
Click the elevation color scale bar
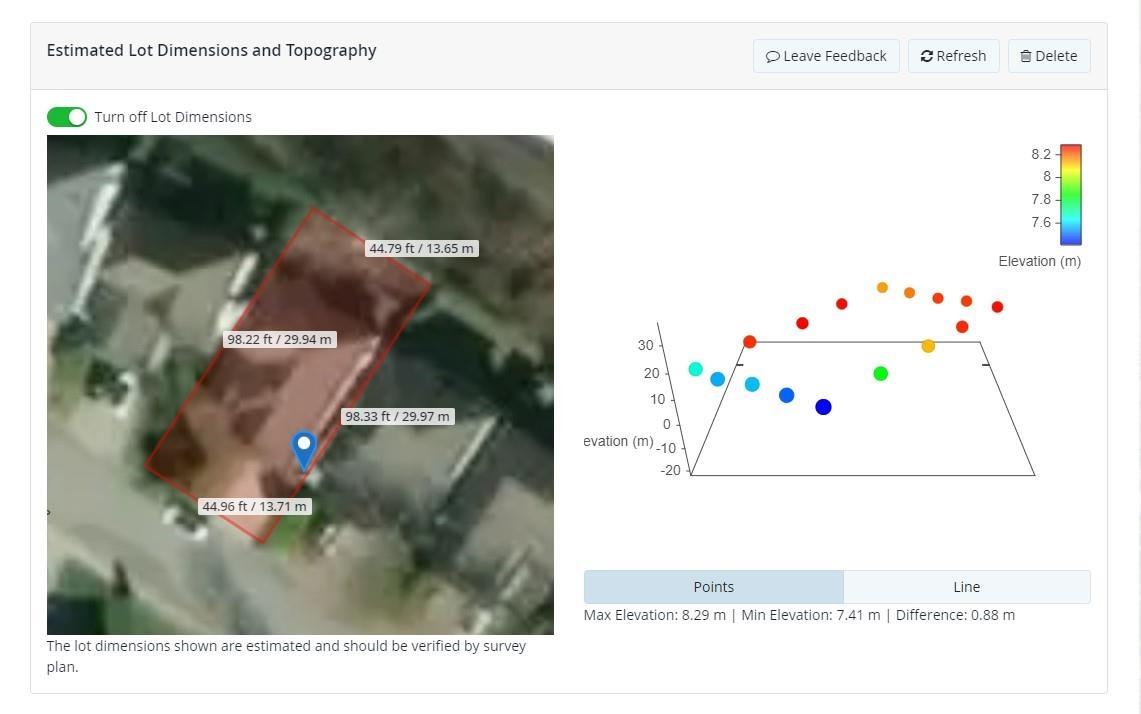[x=1070, y=195]
